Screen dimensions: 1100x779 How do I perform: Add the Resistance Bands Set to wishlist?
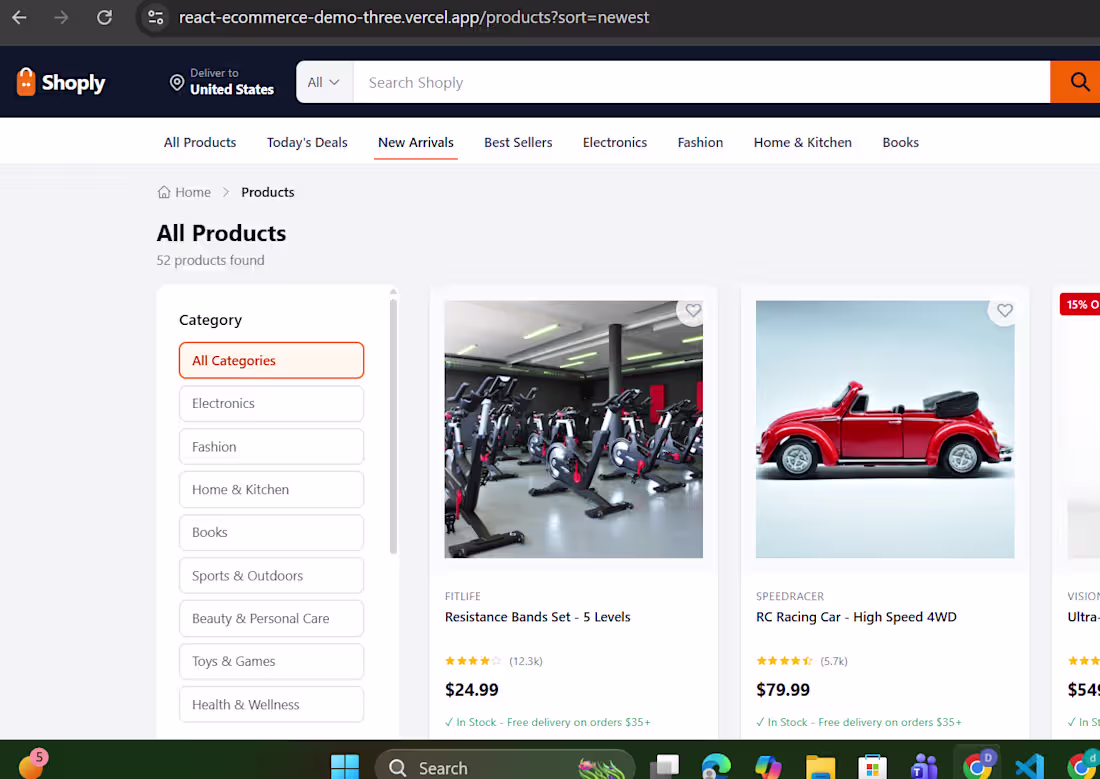(692, 311)
